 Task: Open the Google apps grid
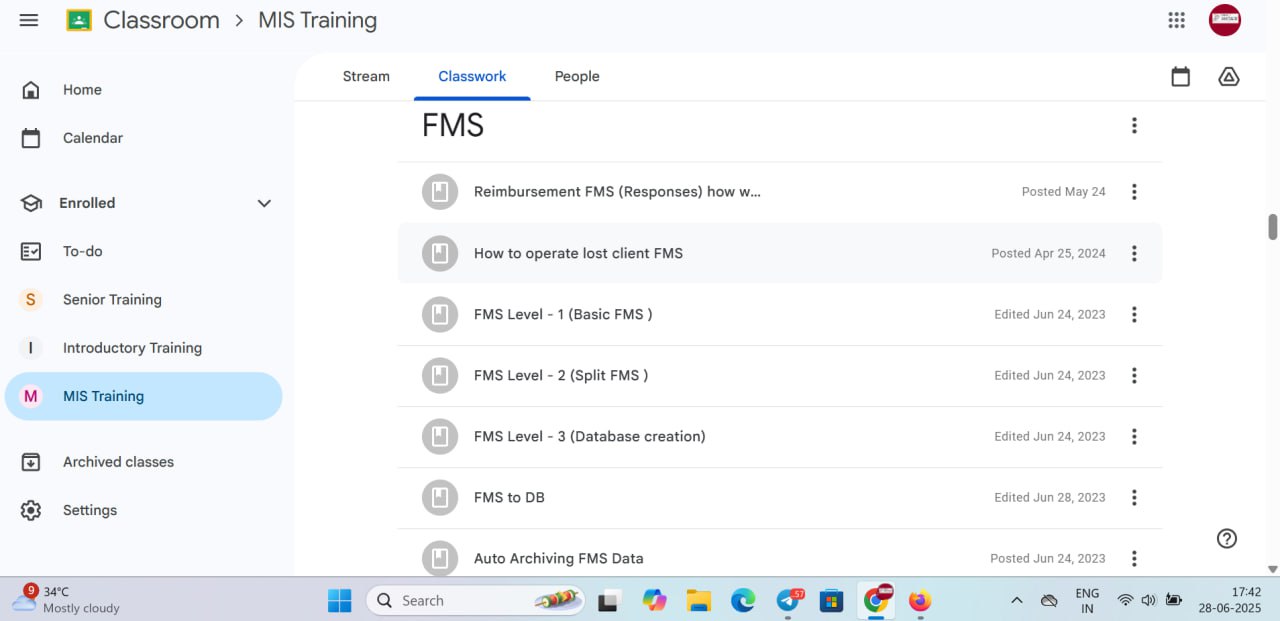tap(1177, 20)
